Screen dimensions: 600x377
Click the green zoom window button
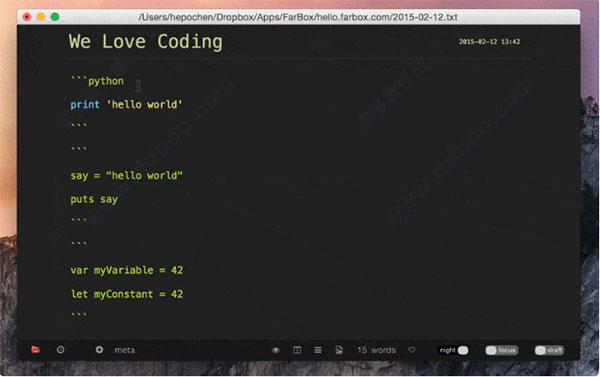pos(55,17)
